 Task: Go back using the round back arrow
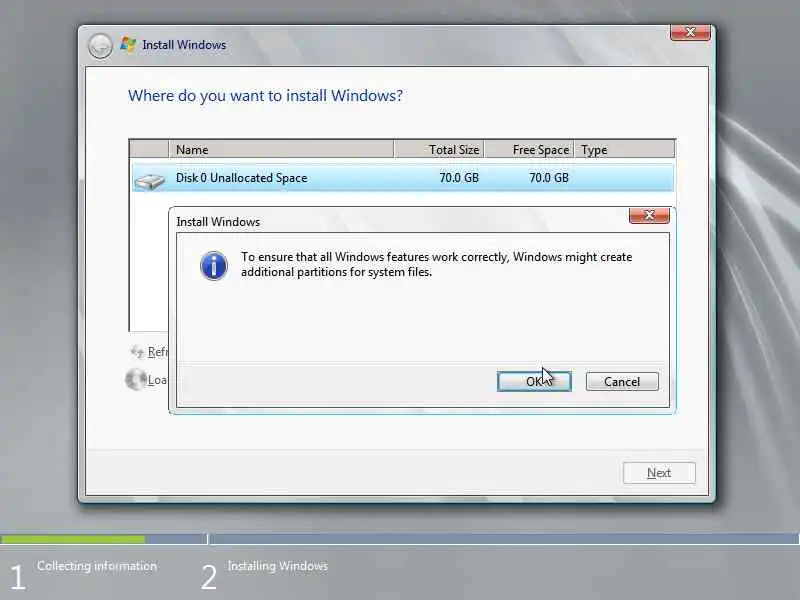[x=100, y=46]
